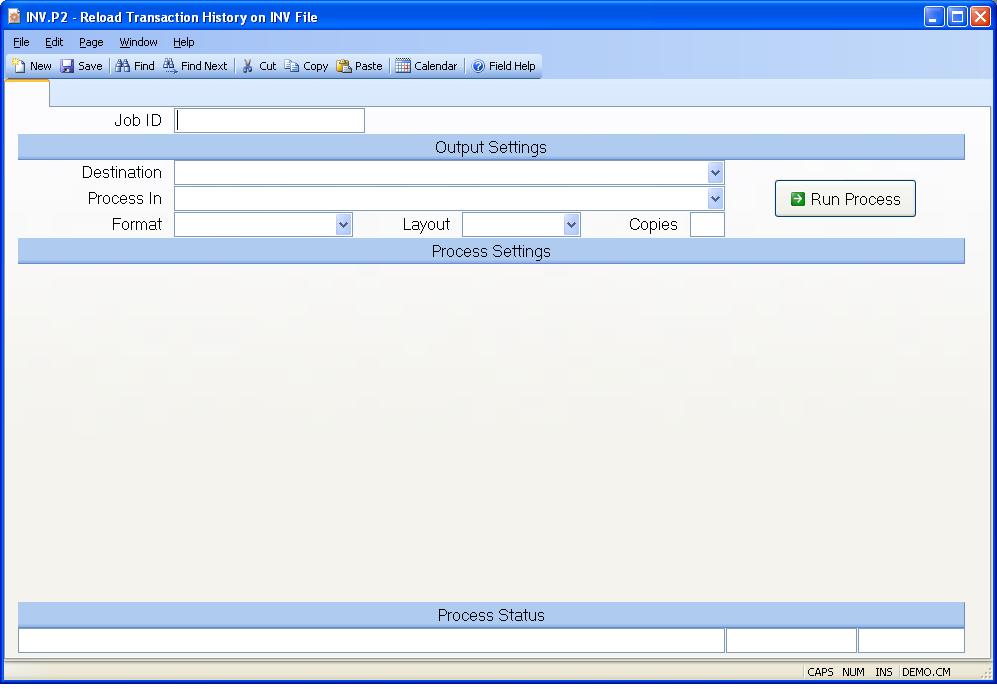This screenshot has height=689, width=997.
Task: Open the Layout dropdown list
Action: tap(571, 225)
